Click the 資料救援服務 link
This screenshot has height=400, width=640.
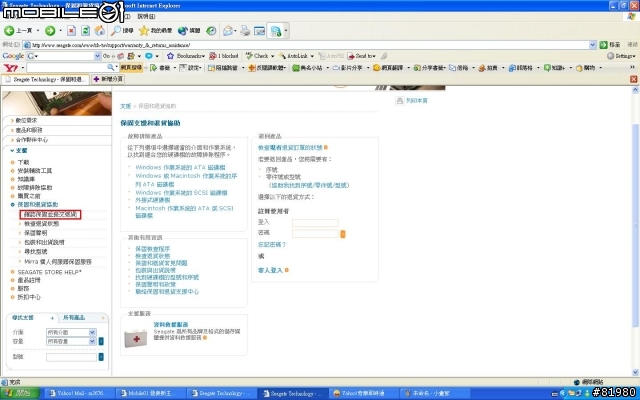pyautogui.click(x=171, y=324)
